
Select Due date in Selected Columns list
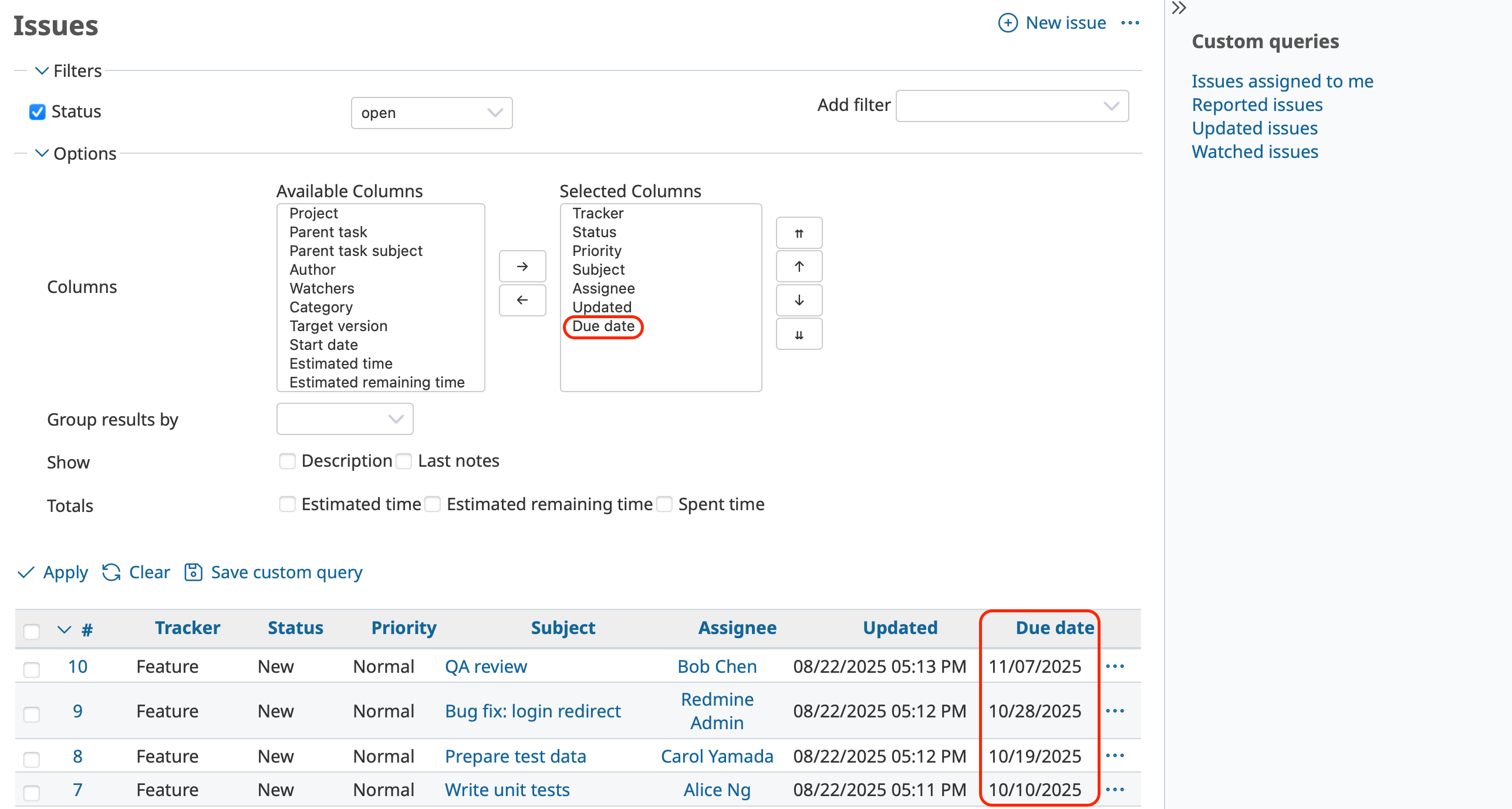pyautogui.click(x=603, y=326)
